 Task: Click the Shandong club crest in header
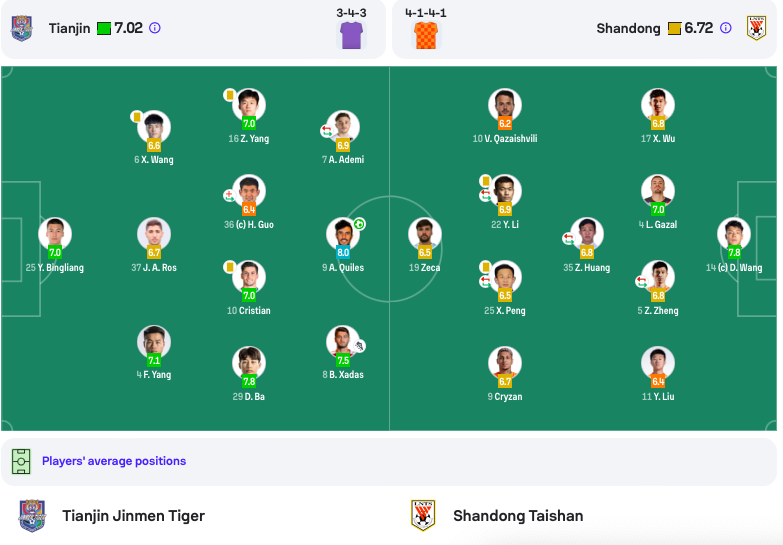tap(757, 28)
